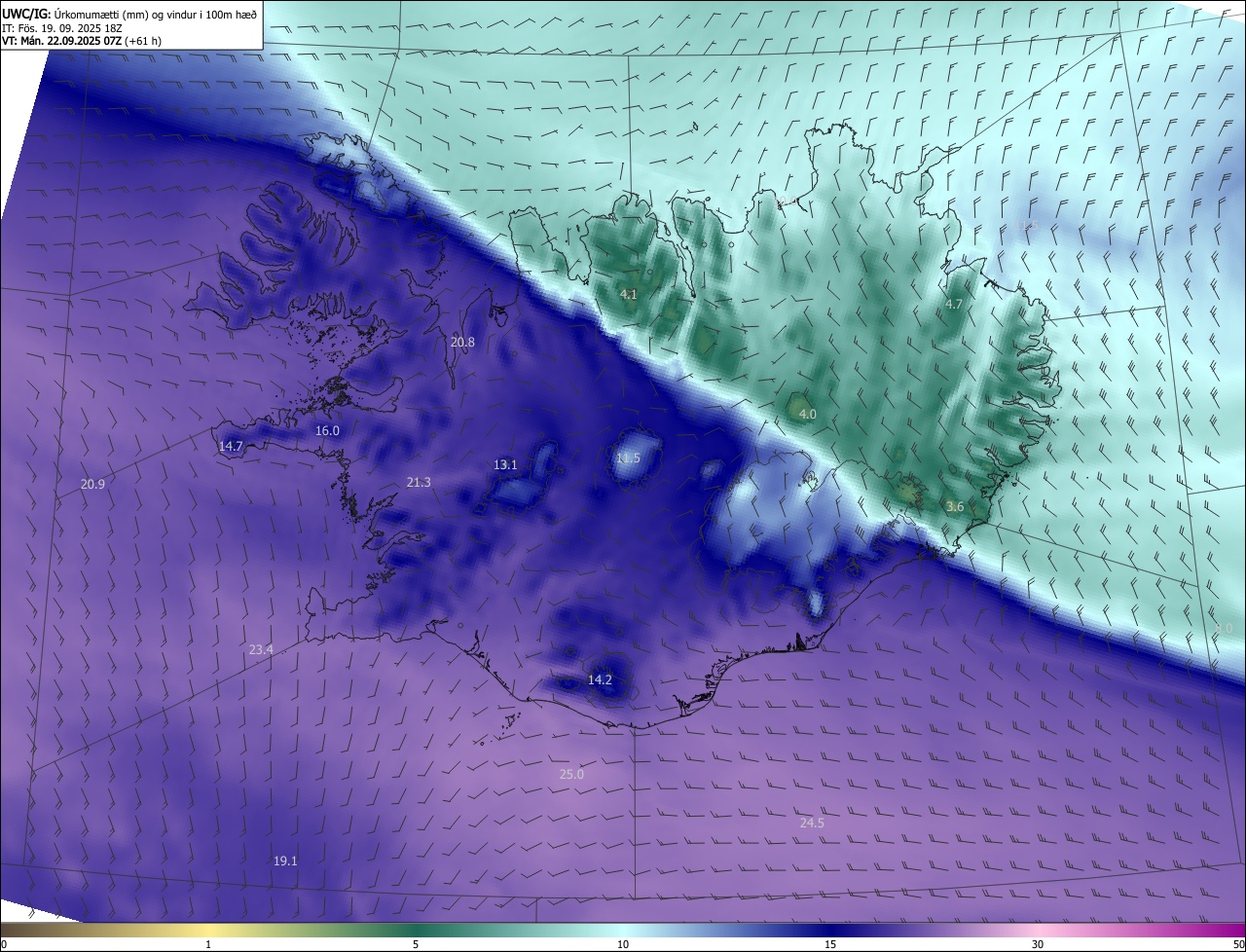Click the colorbar tick label 30
1246x952 pixels.
pyautogui.click(x=1038, y=944)
